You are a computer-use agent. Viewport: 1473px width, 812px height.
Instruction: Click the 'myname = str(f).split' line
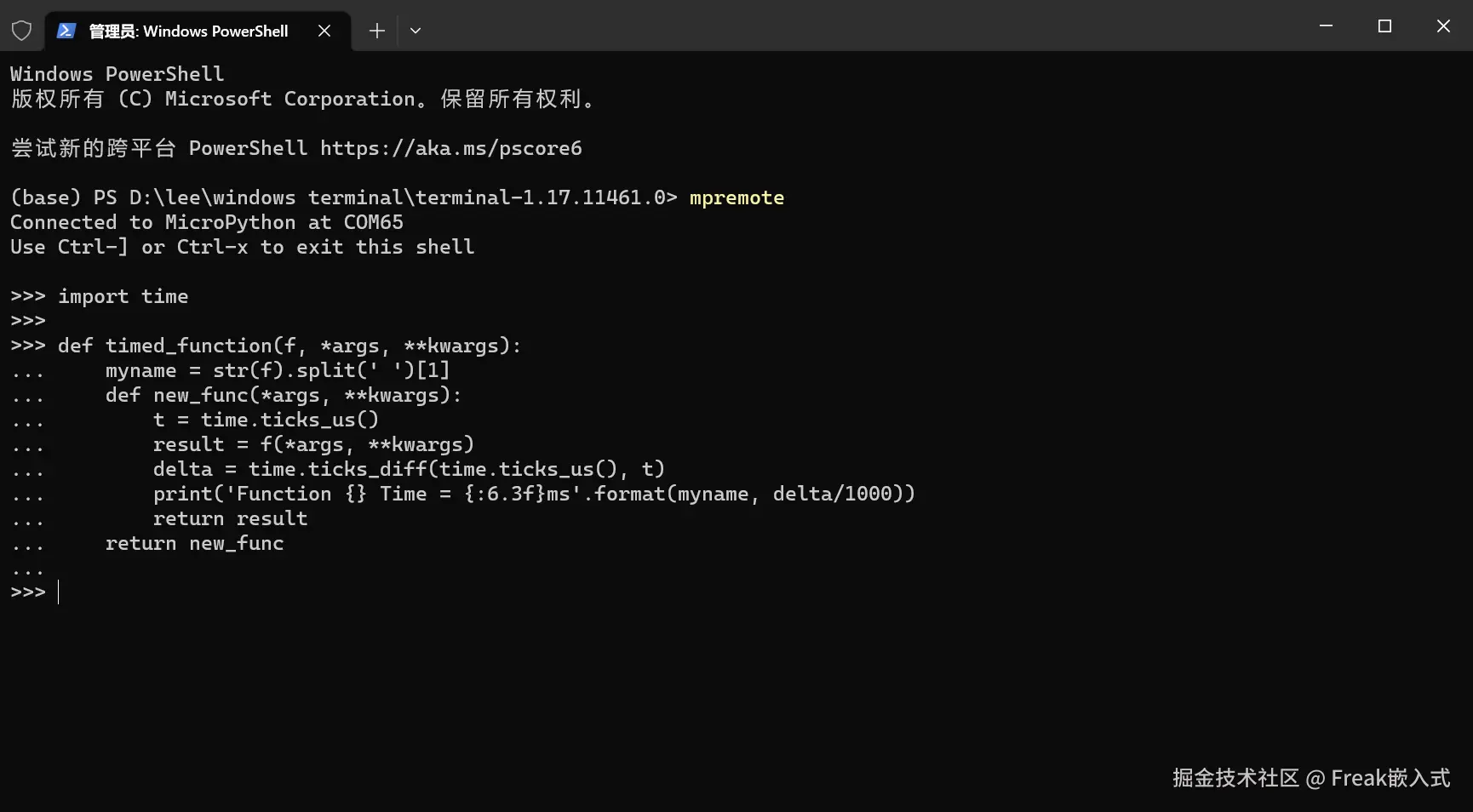coord(278,370)
